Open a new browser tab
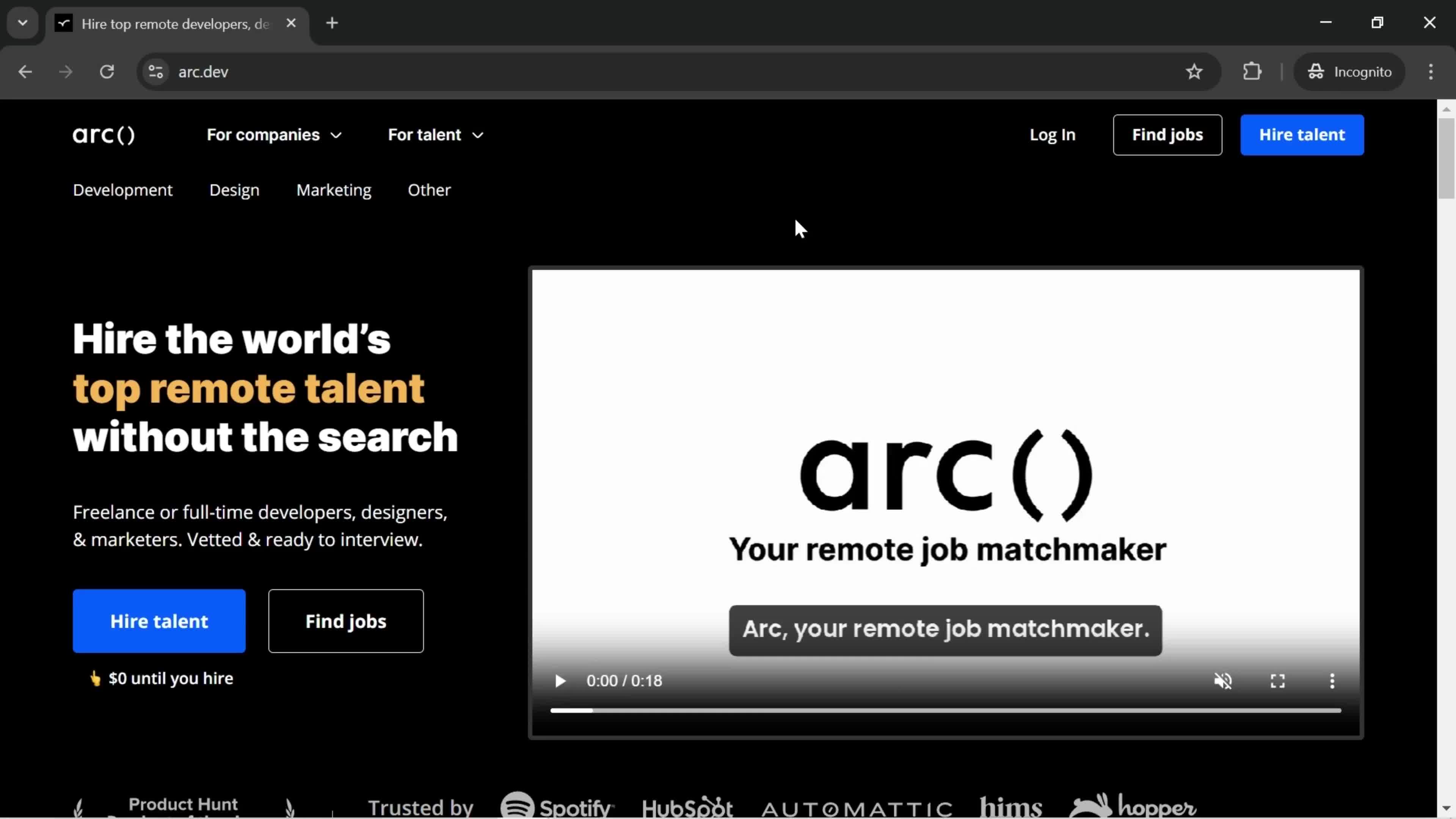 [x=333, y=23]
